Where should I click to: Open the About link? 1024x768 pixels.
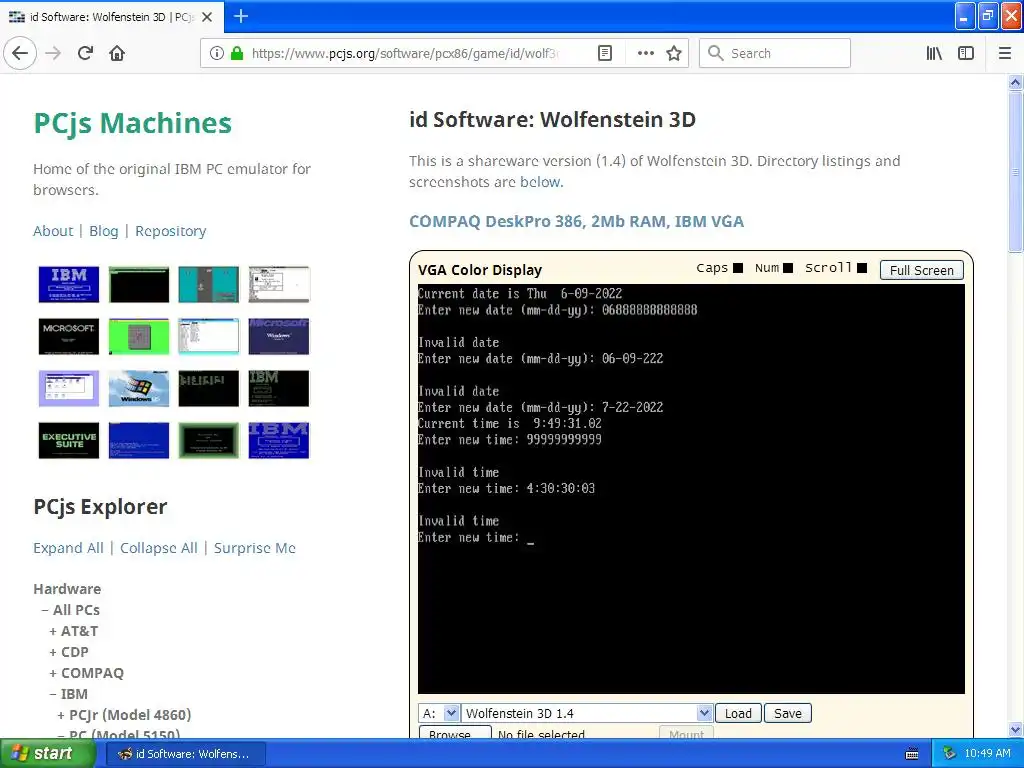point(53,231)
